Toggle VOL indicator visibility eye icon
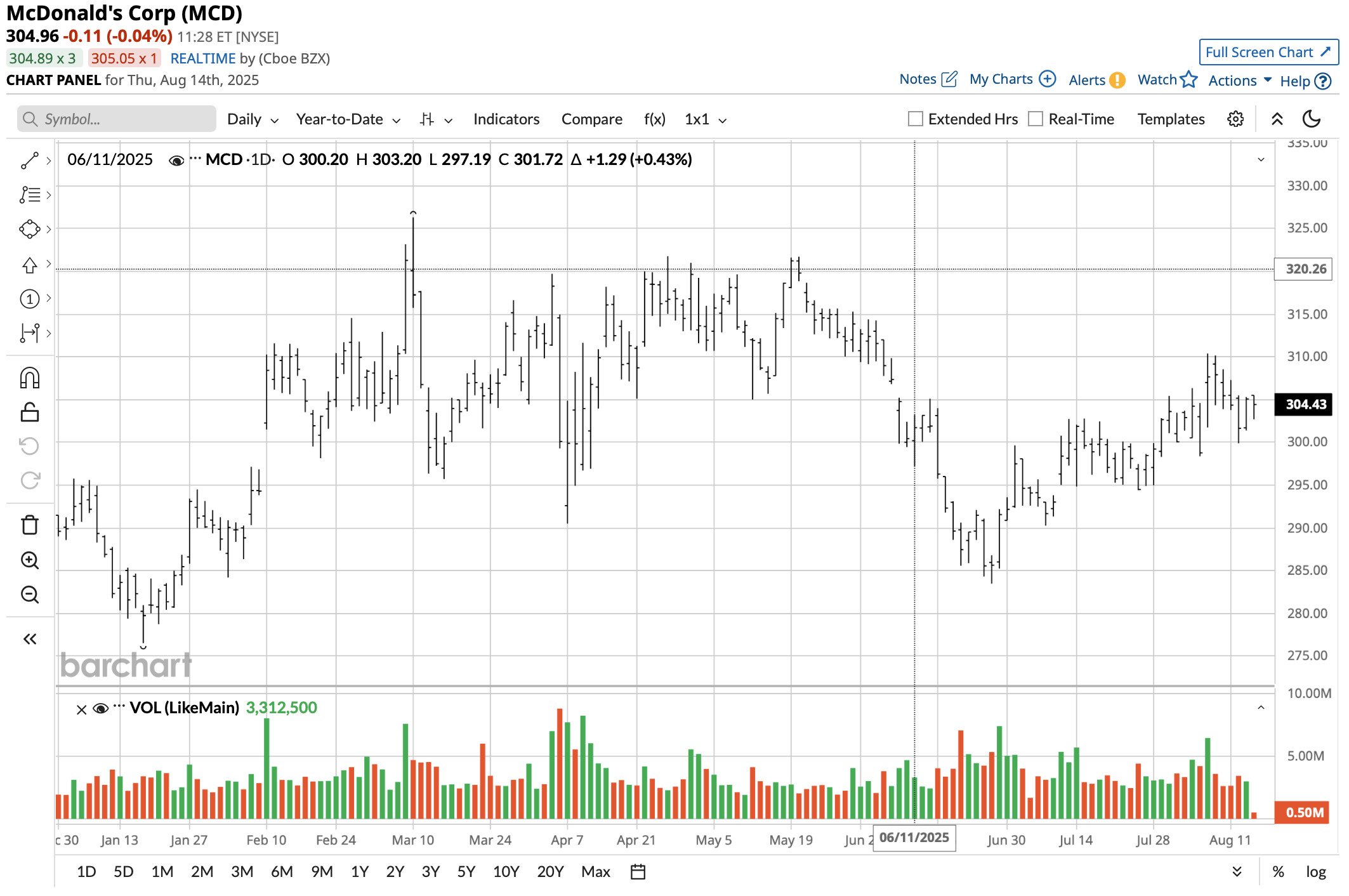Screen dimensions: 1349x896 [x=100, y=709]
